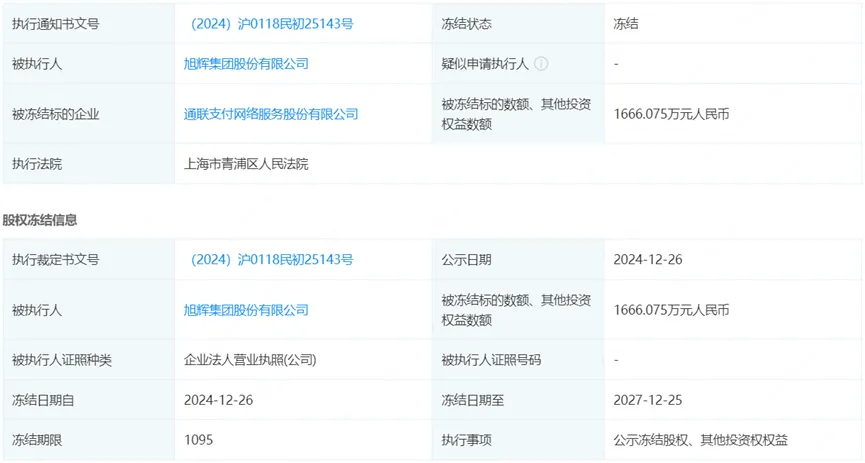The width and height of the screenshot is (865, 463).
Task: Click the 疑似申请执行人 label
Action: pyautogui.click(x=485, y=64)
